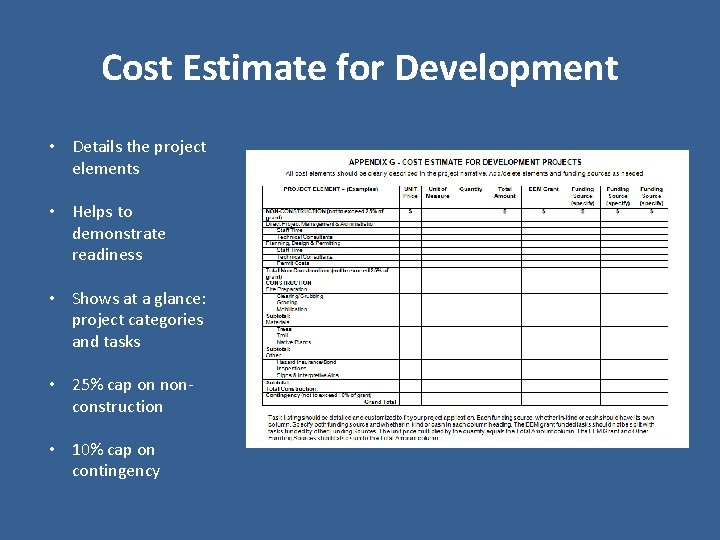Click the 'Planning, Design & Permitting' row
The width and height of the screenshot is (720, 540).
click(x=465, y=244)
